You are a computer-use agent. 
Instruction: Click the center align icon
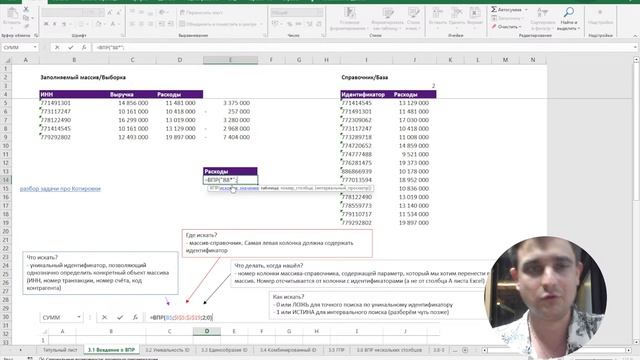(x=141, y=24)
